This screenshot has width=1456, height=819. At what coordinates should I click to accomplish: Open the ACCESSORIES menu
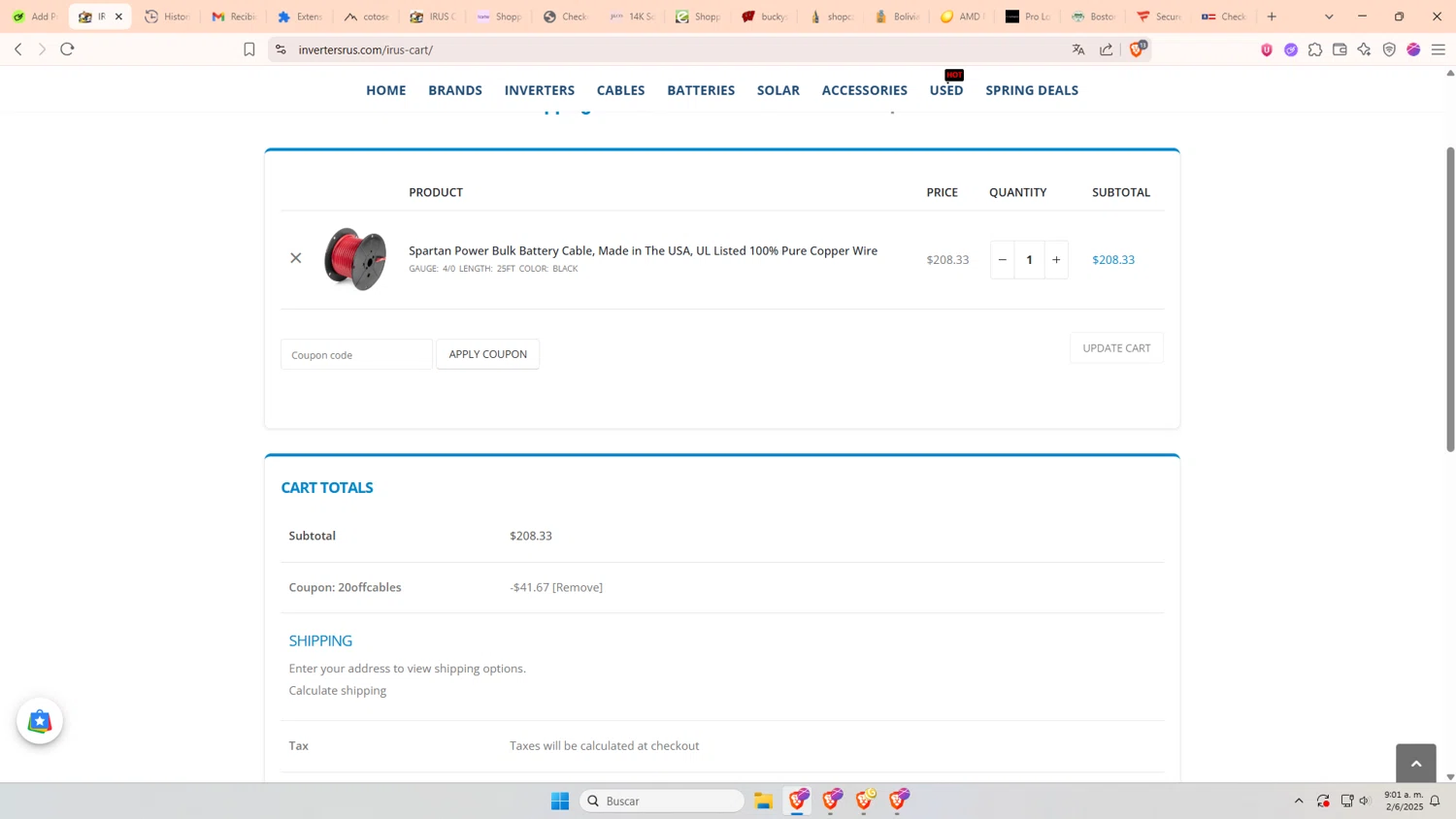point(865,90)
